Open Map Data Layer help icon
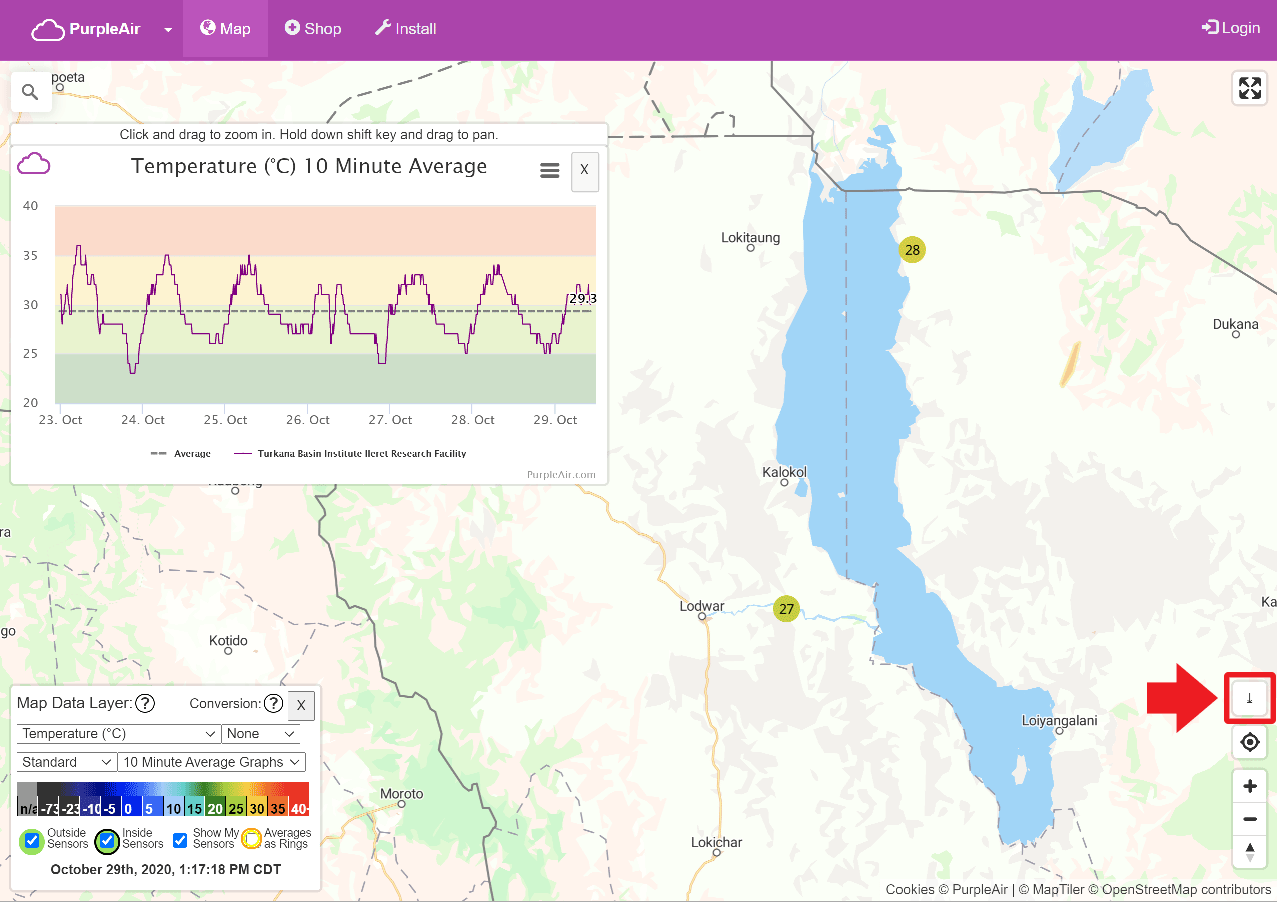The height and width of the screenshot is (902, 1277). (145, 704)
